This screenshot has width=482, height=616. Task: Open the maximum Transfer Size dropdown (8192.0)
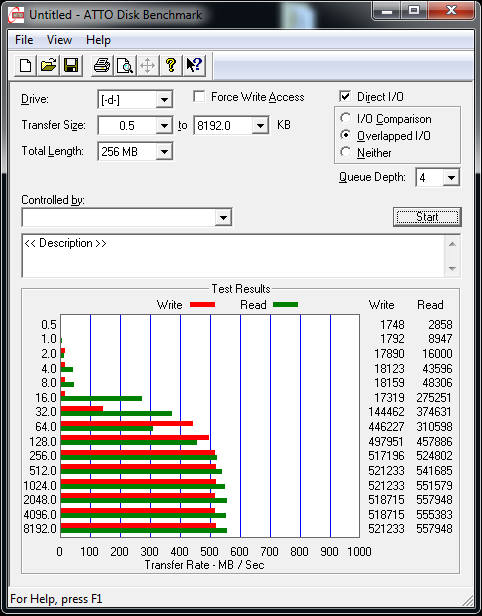click(260, 126)
